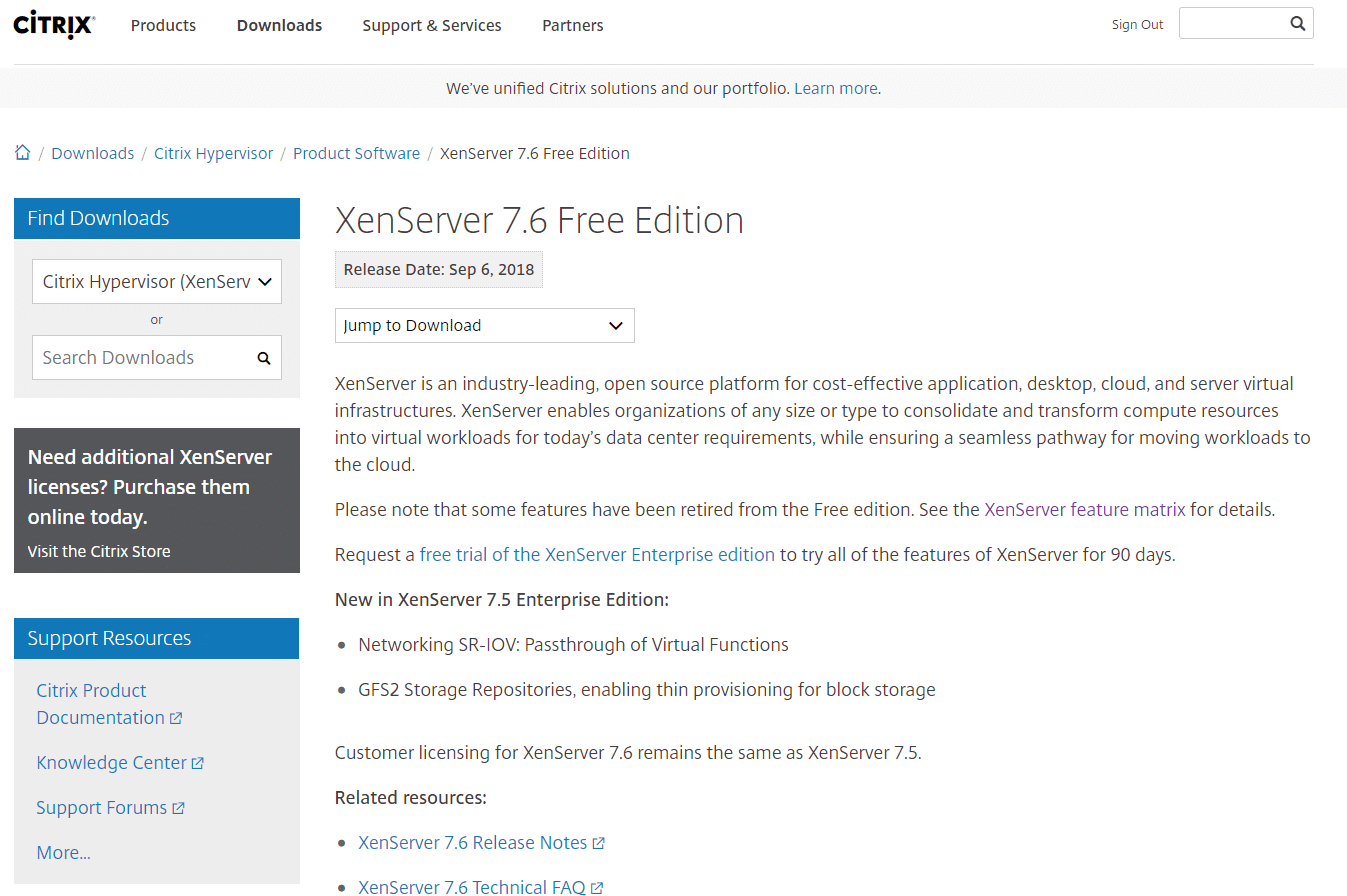Viewport: 1347px width, 896px height.
Task: Open the Support Forums link
Action: (102, 808)
